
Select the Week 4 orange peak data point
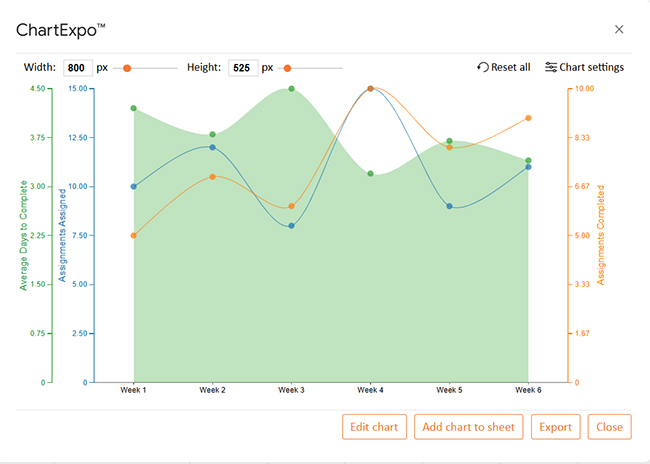pos(370,88)
